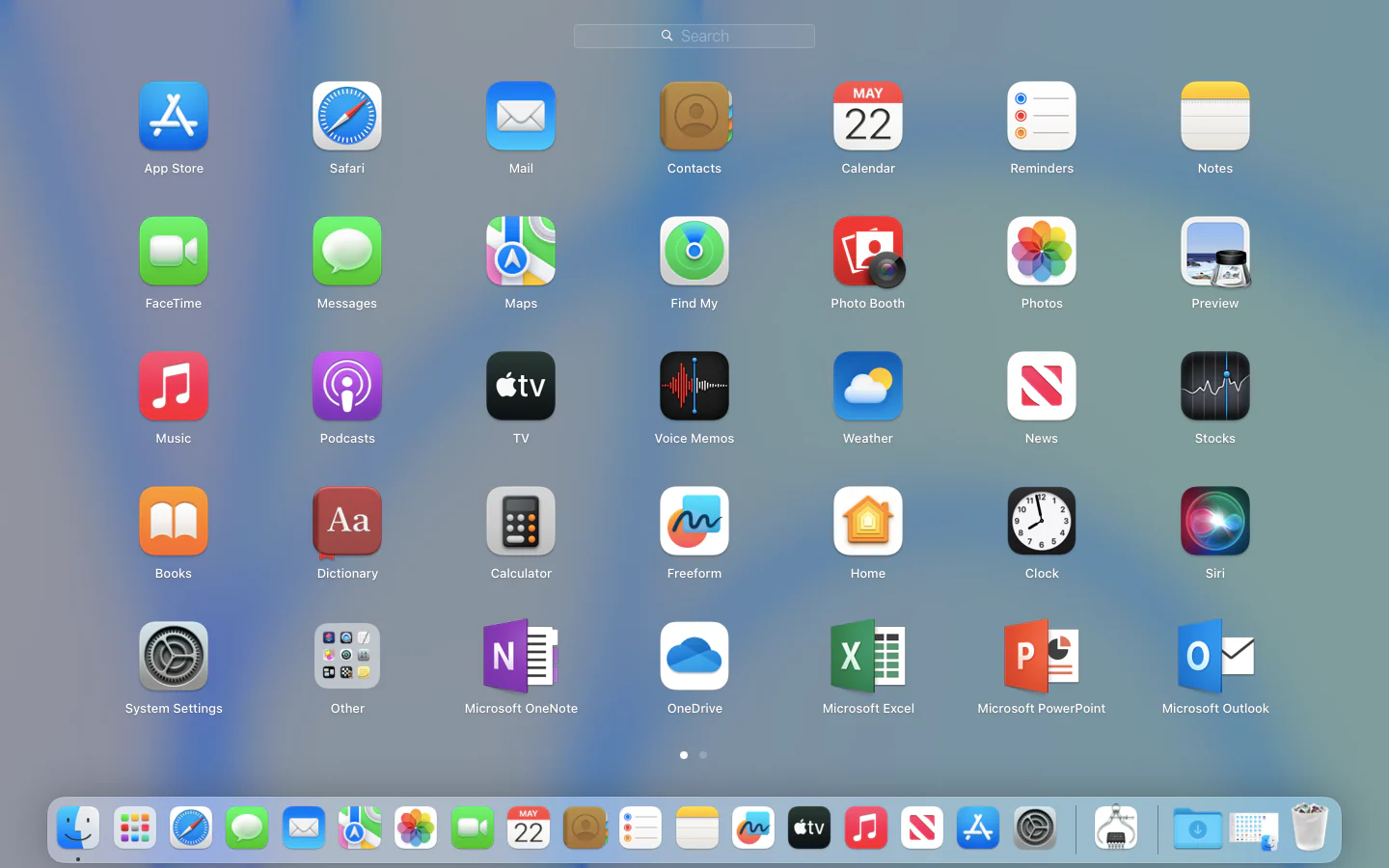Screen dimensions: 1389x868
Task: Launch Siri
Action: (x=1215, y=522)
